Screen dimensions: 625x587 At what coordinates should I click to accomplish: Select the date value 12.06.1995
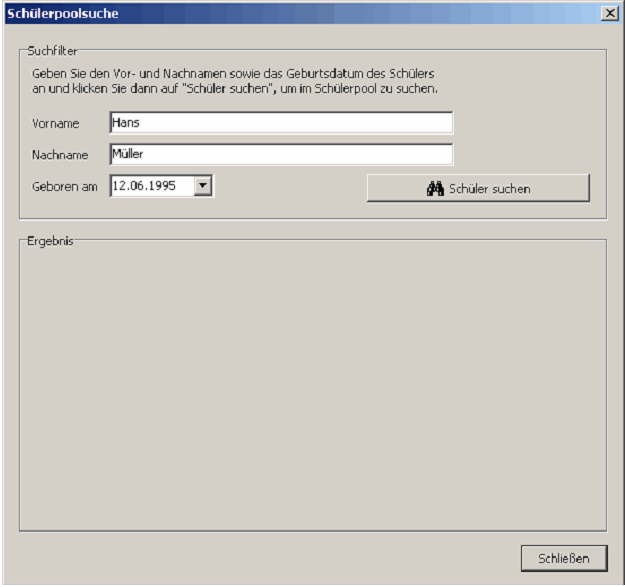pos(144,186)
